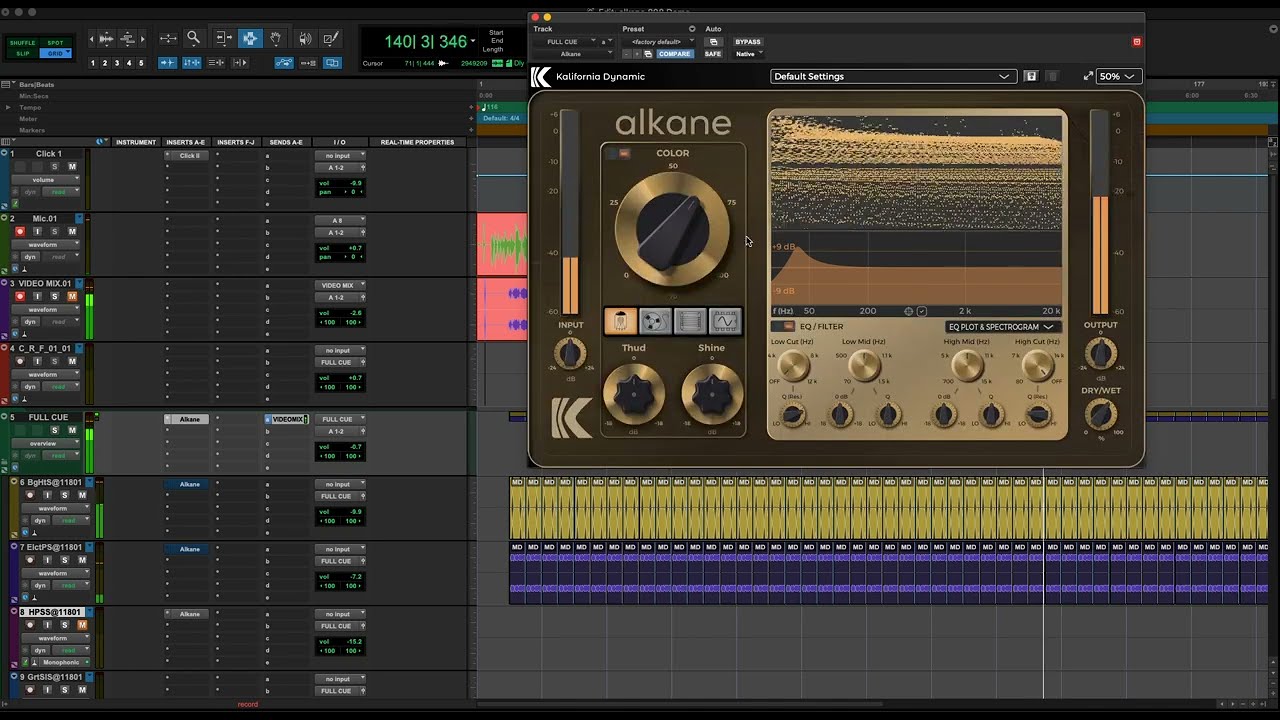This screenshot has height=720, width=1280.
Task: Solo the FULL CUE track
Action: pos(54,430)
